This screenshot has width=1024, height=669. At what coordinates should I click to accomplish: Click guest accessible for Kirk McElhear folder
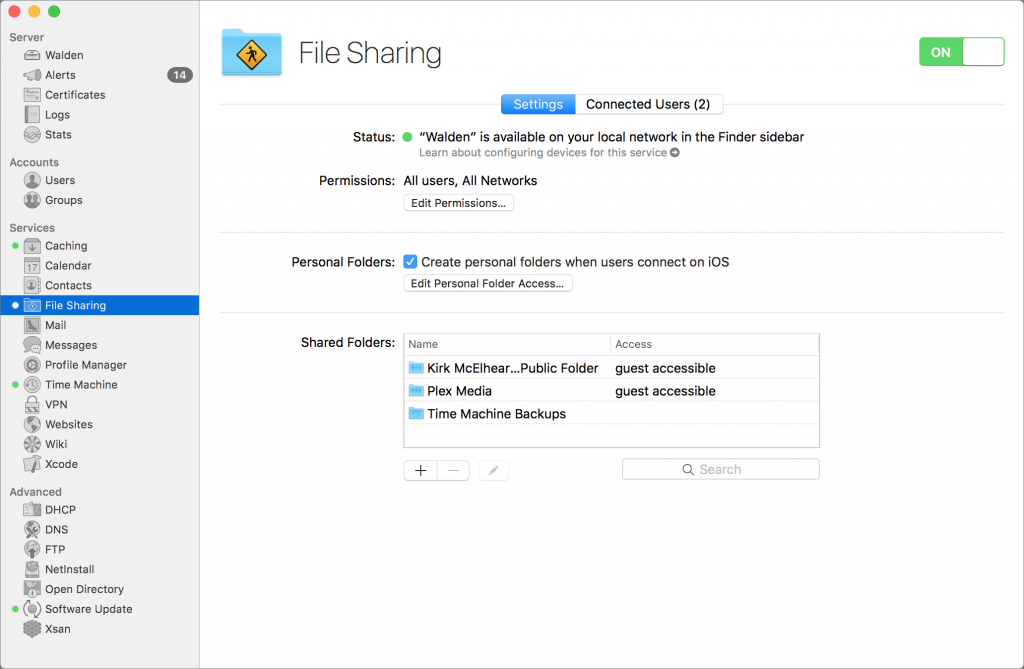pyautogui.click(x=665, y=368)
